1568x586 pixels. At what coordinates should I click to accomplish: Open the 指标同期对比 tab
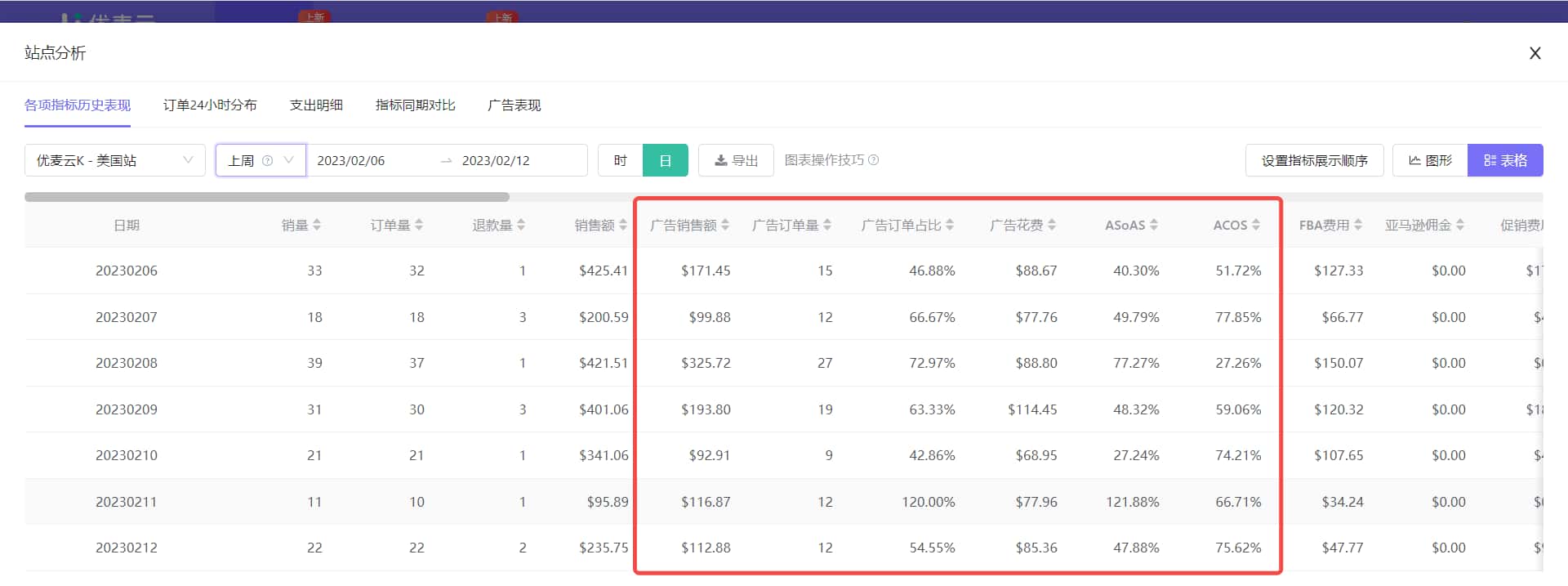(416, 105)
